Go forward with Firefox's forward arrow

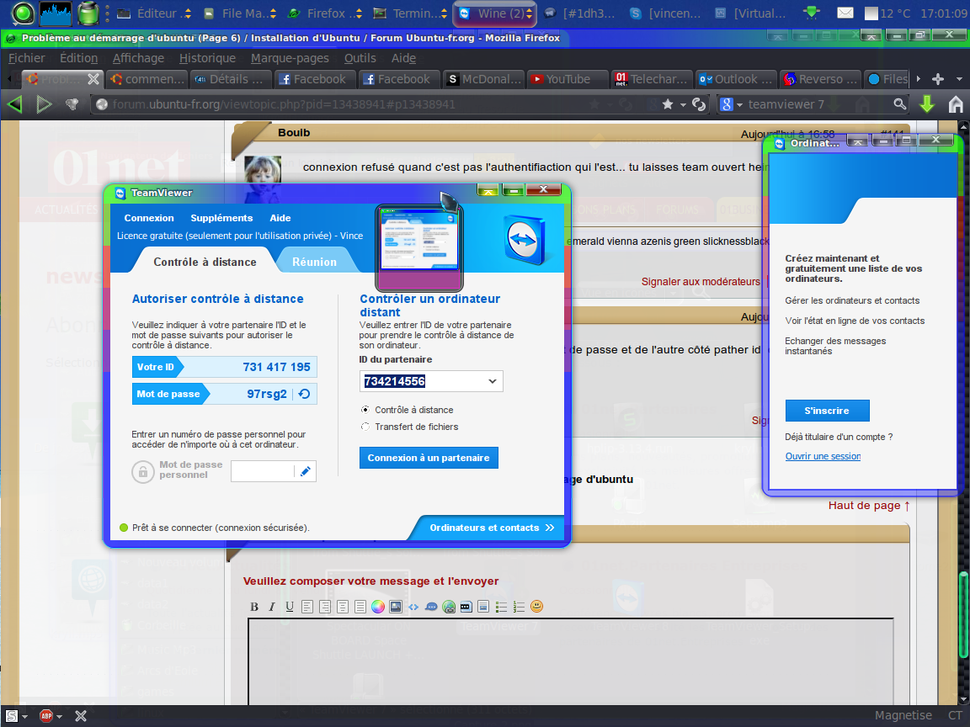pos(44,105)
